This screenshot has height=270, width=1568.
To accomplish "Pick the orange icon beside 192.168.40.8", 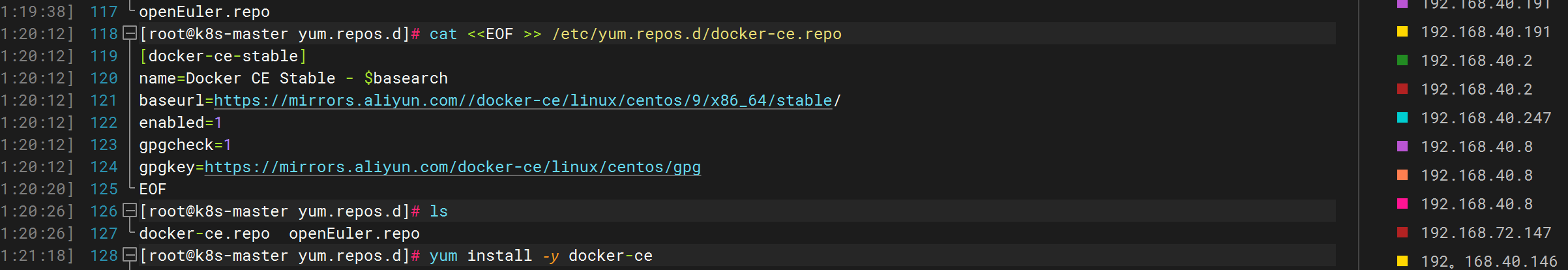I will pyautogui.click(x=1402, y=175).
